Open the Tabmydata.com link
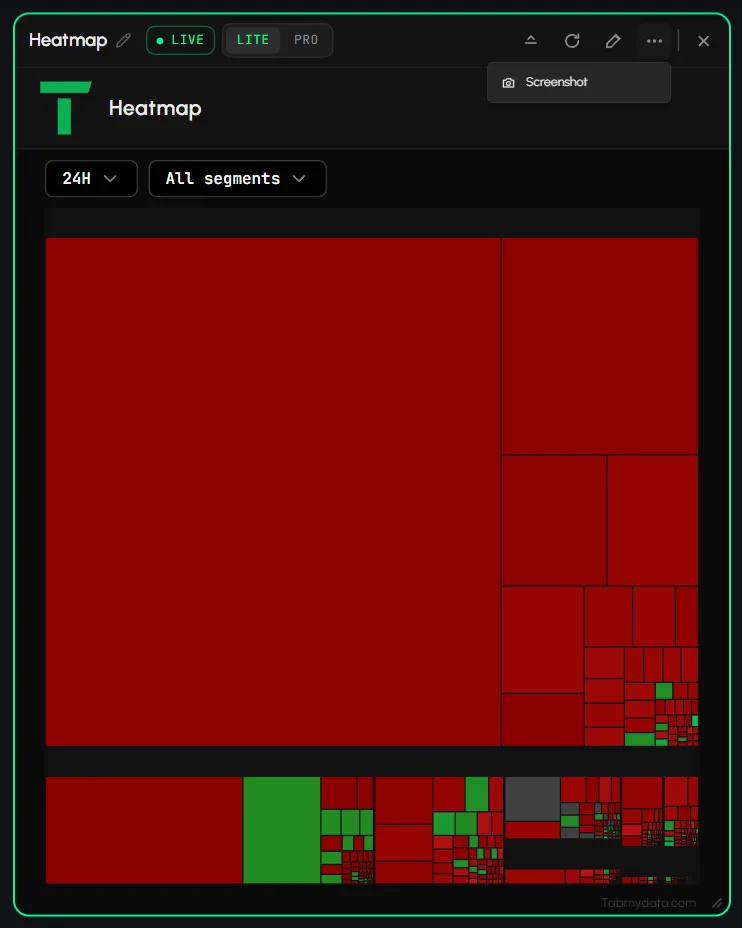Image resolution: width=742 pixels, height=928 pixels. [x=649, y=903]
